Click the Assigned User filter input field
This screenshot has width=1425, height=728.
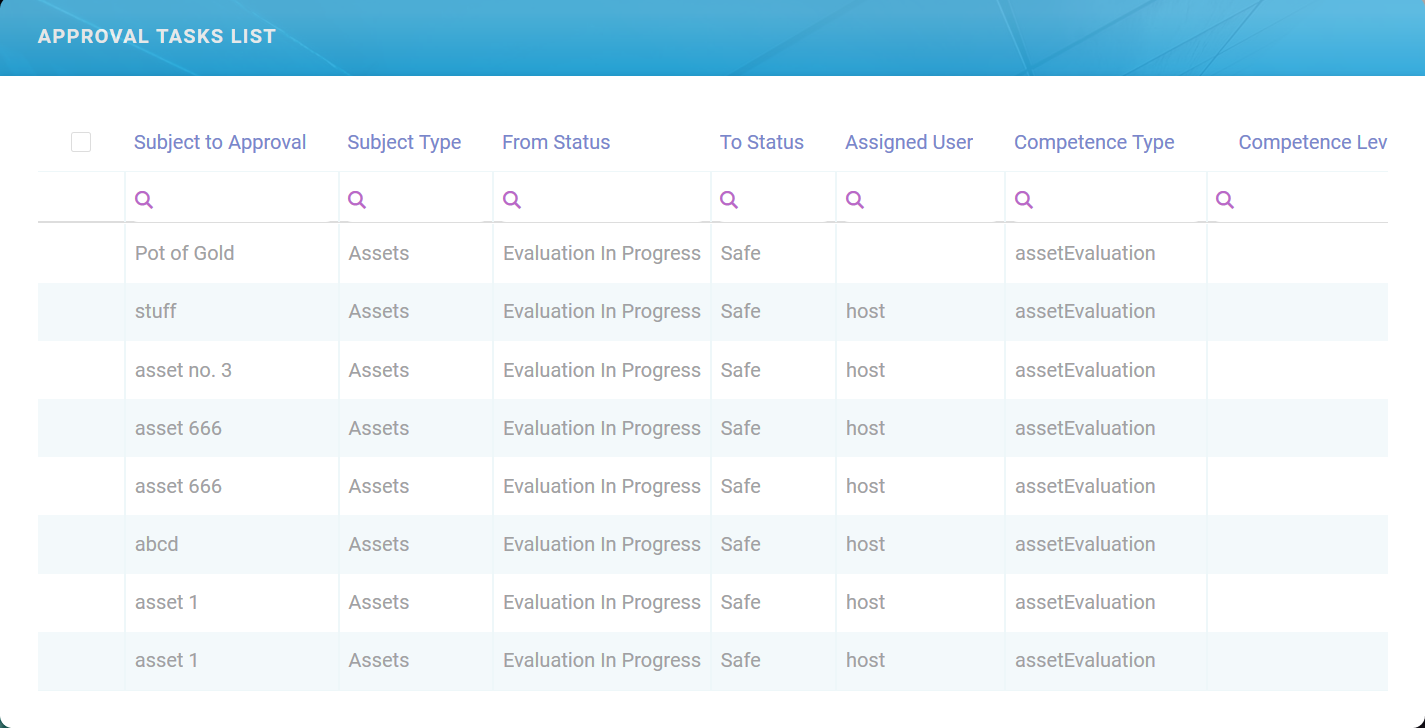pos(920,199)
